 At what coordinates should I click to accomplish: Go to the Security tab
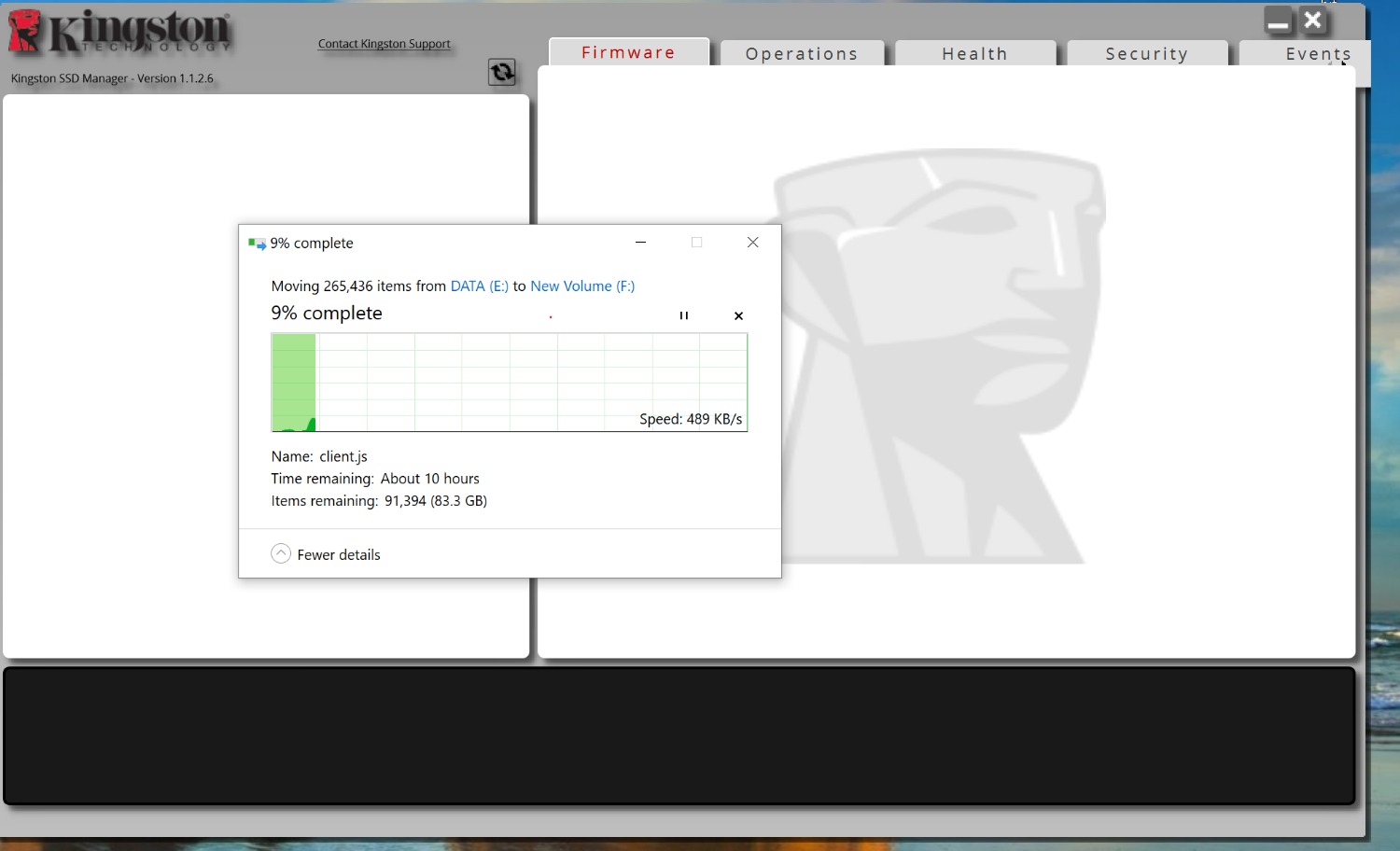pos(1146,54)
